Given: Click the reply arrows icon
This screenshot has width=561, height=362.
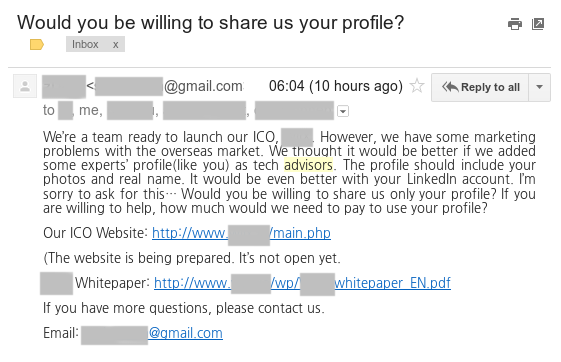Looking at the screenshot, I should 450,87.
